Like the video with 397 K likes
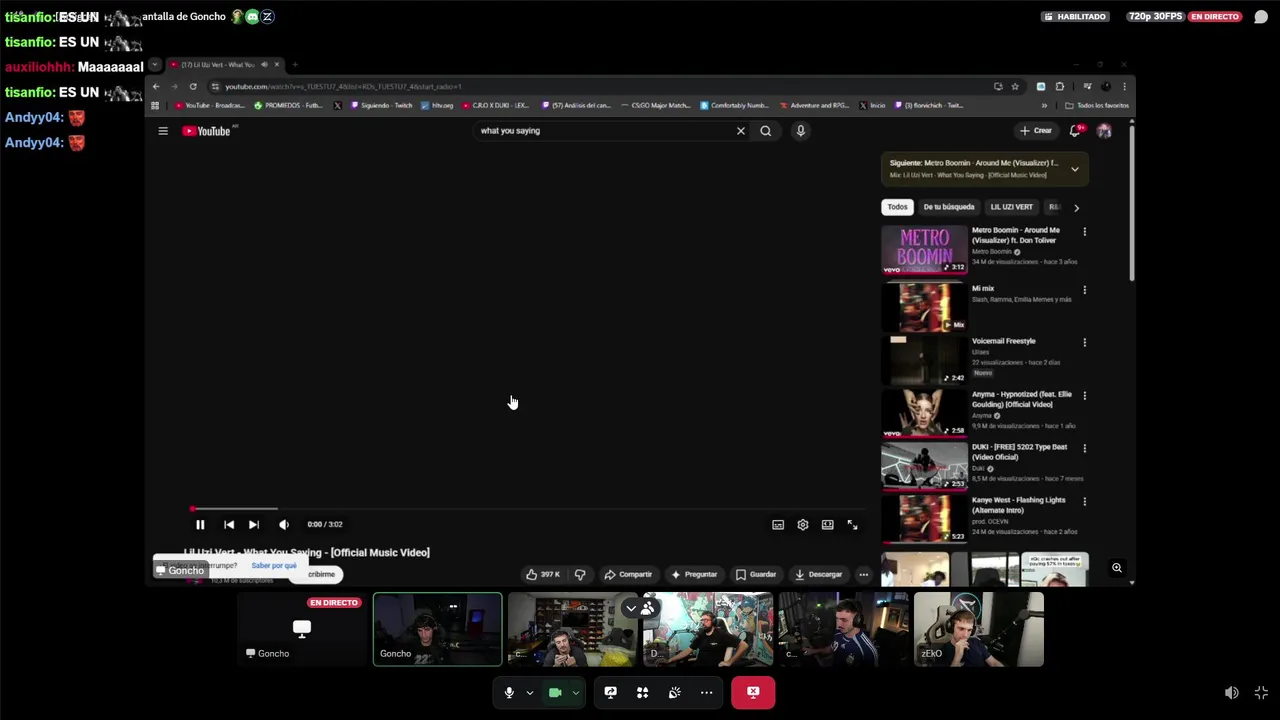Screen dimensions: 1280x720 [543, 574]
